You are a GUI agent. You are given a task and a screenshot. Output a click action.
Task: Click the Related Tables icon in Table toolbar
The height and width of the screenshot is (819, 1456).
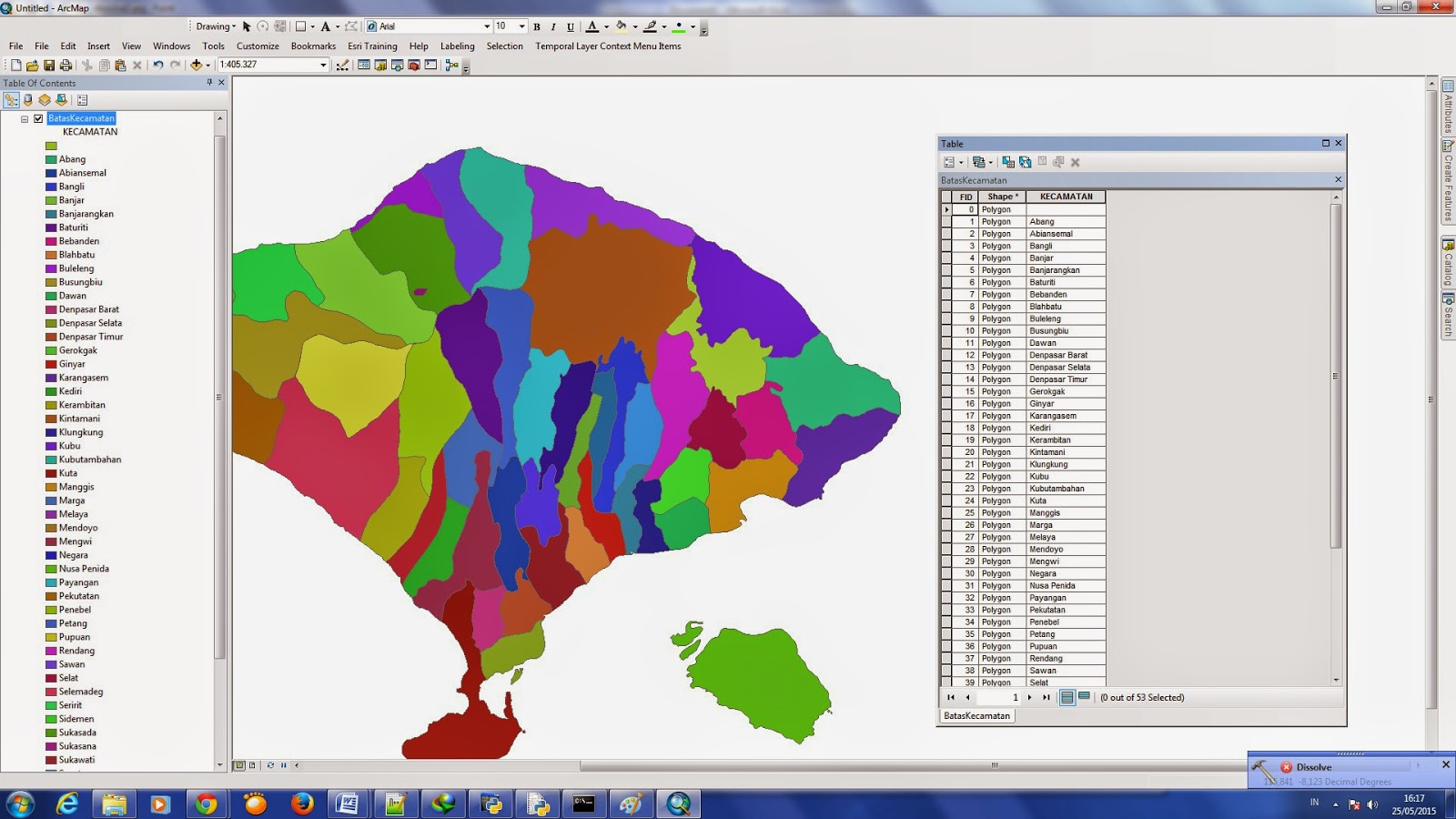979,162
